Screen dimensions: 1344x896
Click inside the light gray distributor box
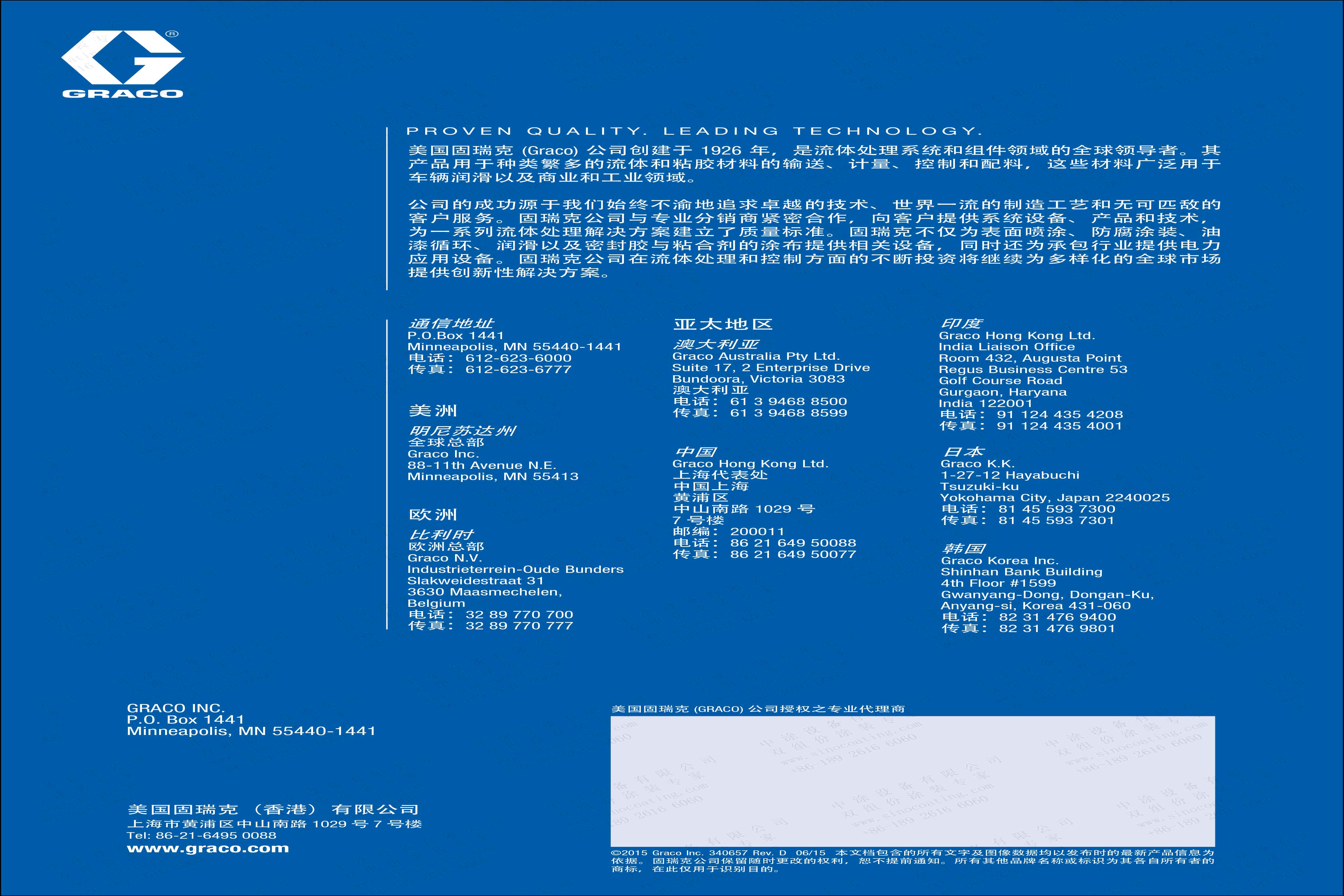(x=913, y=781)
